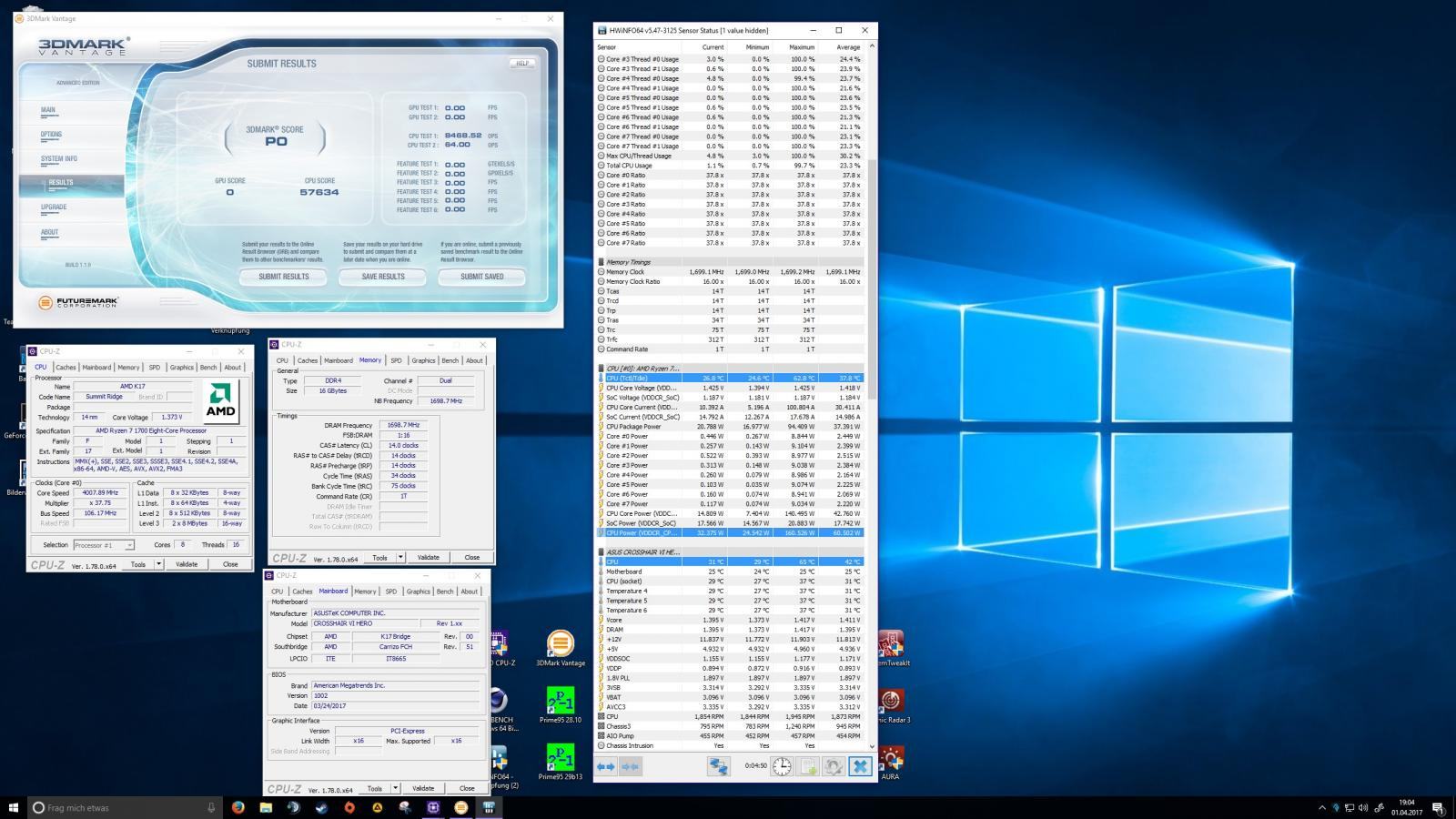The width and height of the screenshot is (1456, 819).
Task: Open Tools dropdown arrow in CPU-Z Memory window
Action: pyautogui.click(x=400, y=557)
